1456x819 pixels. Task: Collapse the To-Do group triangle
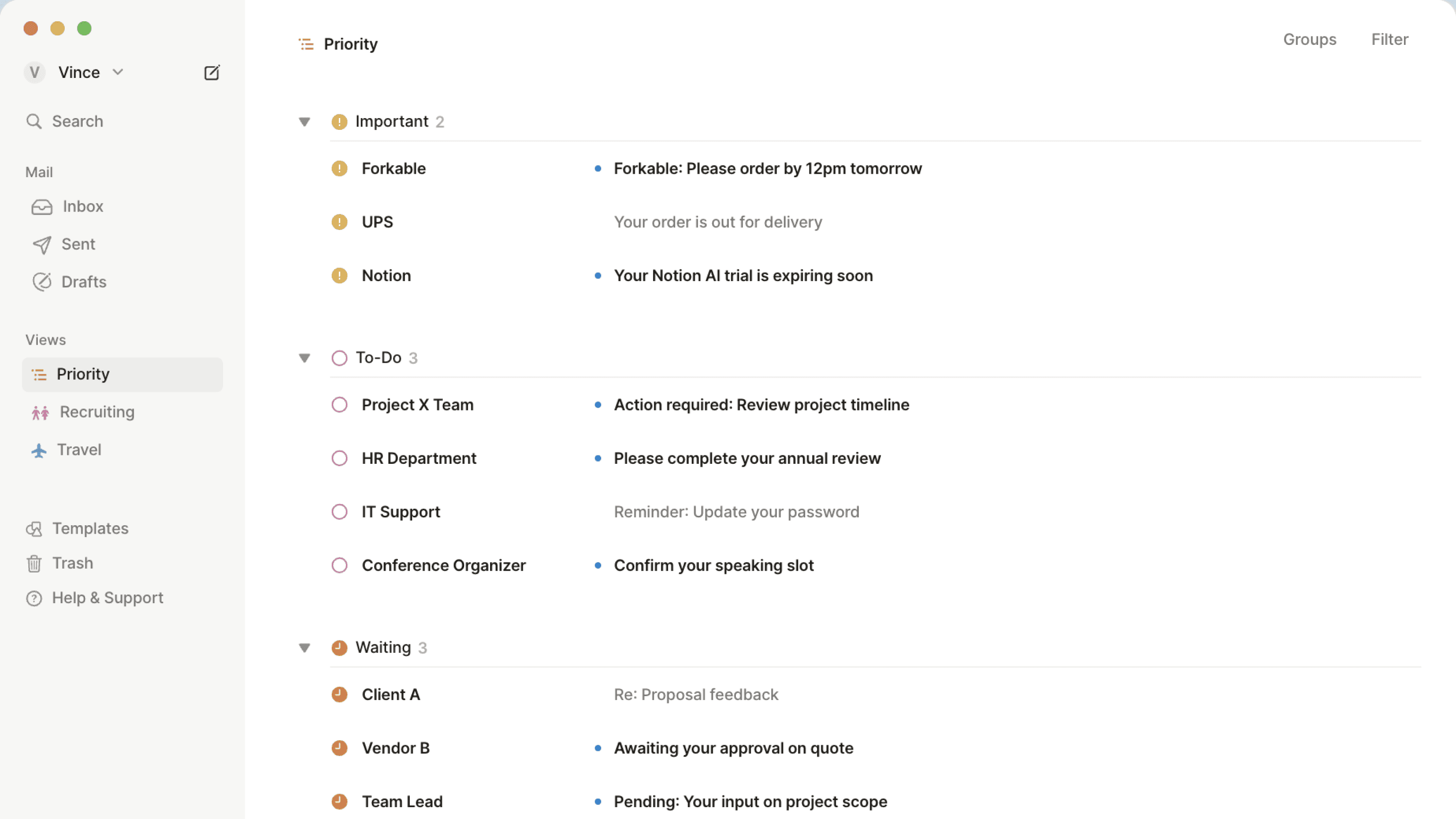(x=305, y=358)
